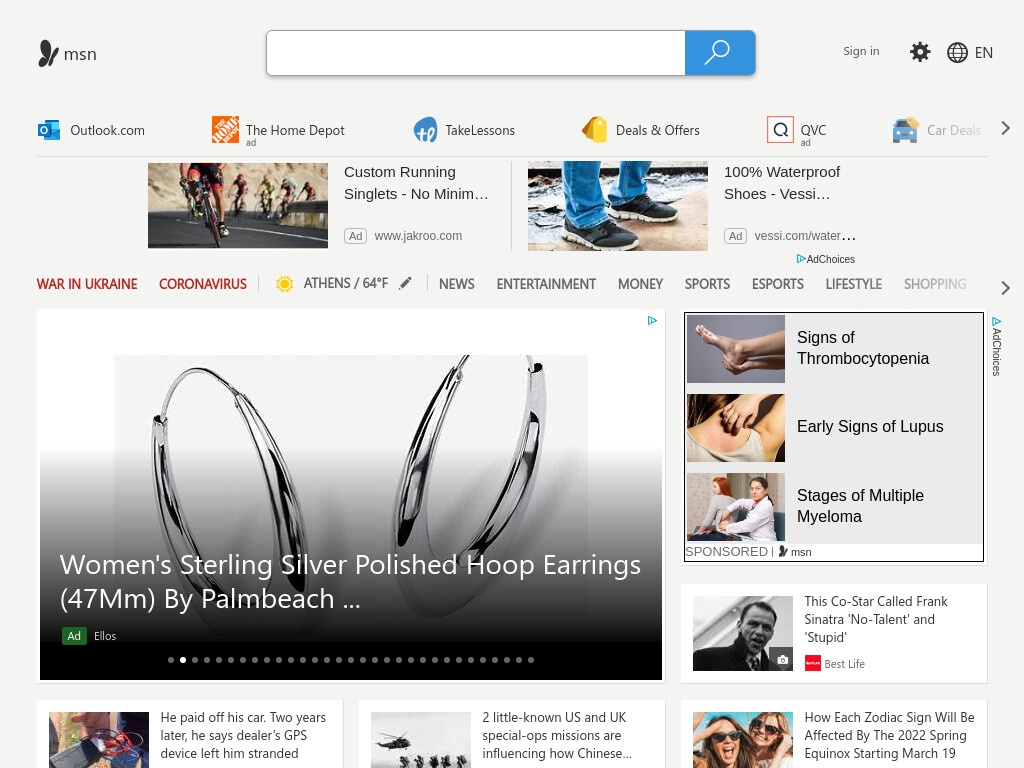
Task: Click the waterproof shoes thumbnail
Action: tap(617, 206)
